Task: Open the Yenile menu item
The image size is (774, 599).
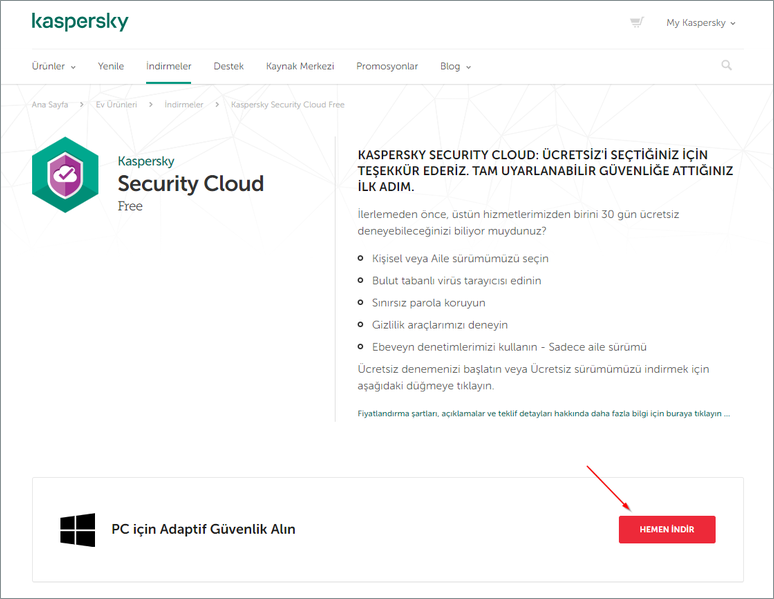Action: (111, 66)
